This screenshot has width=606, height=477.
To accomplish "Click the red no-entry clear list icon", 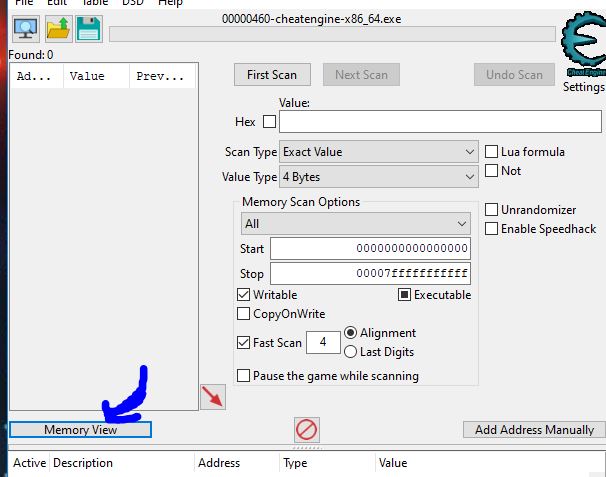I will [x=307, y=430].
